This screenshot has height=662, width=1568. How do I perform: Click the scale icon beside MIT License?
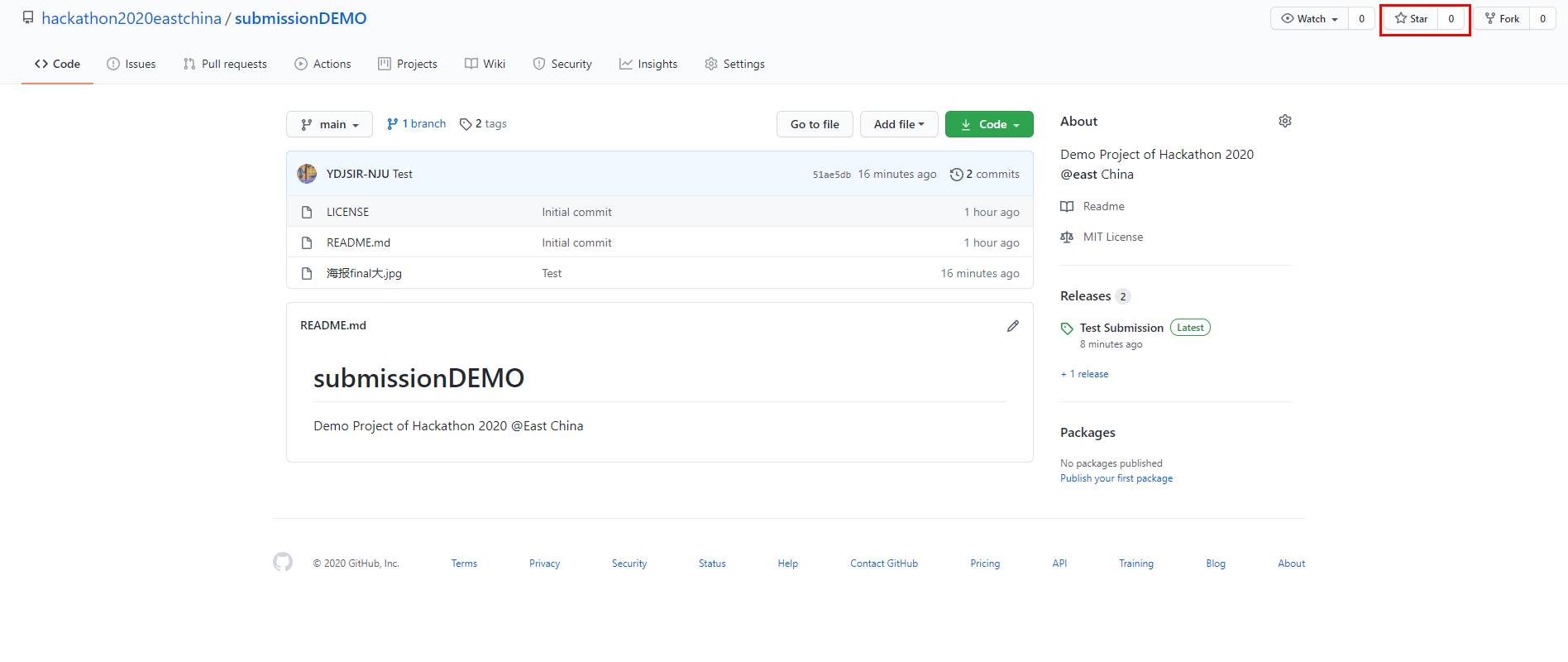click(1067, 237)
